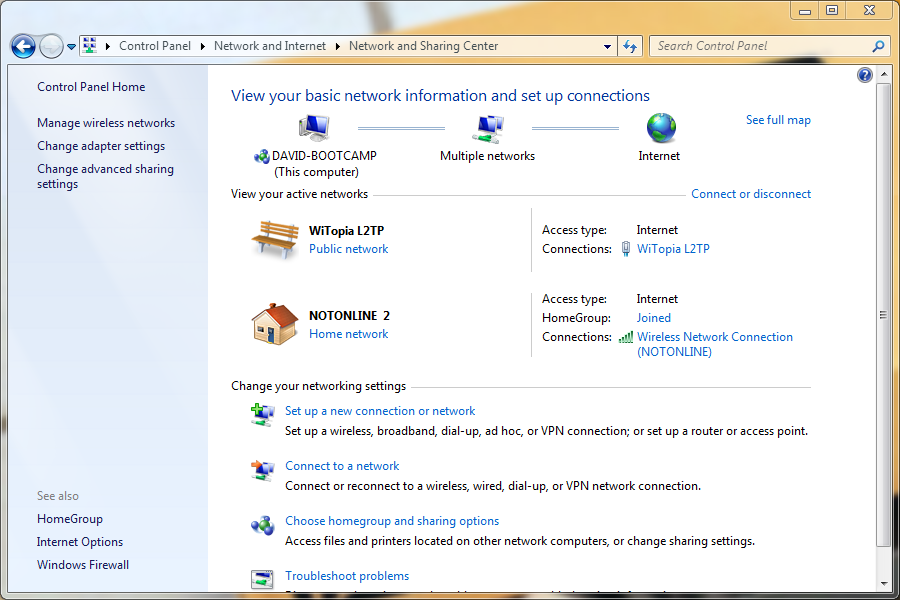The height and width of the screenshot is (600, 900).
Task: Open the See full map link
Action: click(x=778, y=120)
